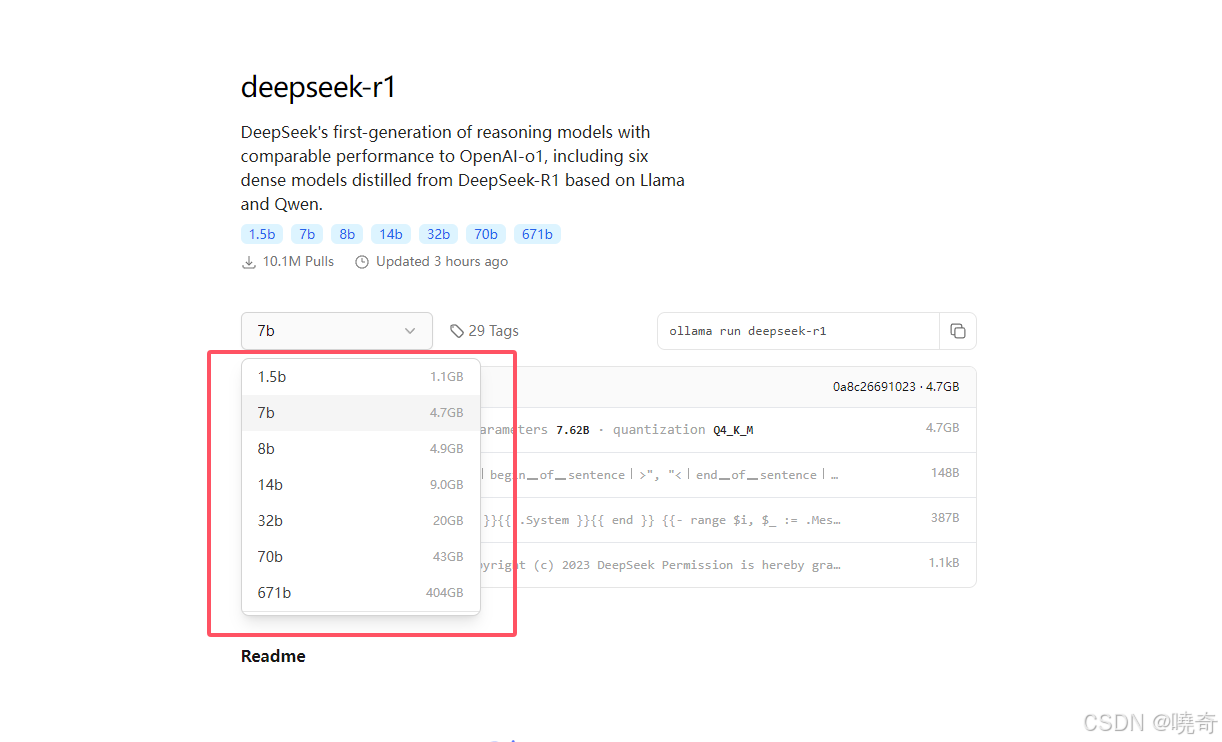Screen dimensions: 1222x742
Task: Click the 10.1M Pulls text
Action: pyautogui.click(x=298, y=262)
